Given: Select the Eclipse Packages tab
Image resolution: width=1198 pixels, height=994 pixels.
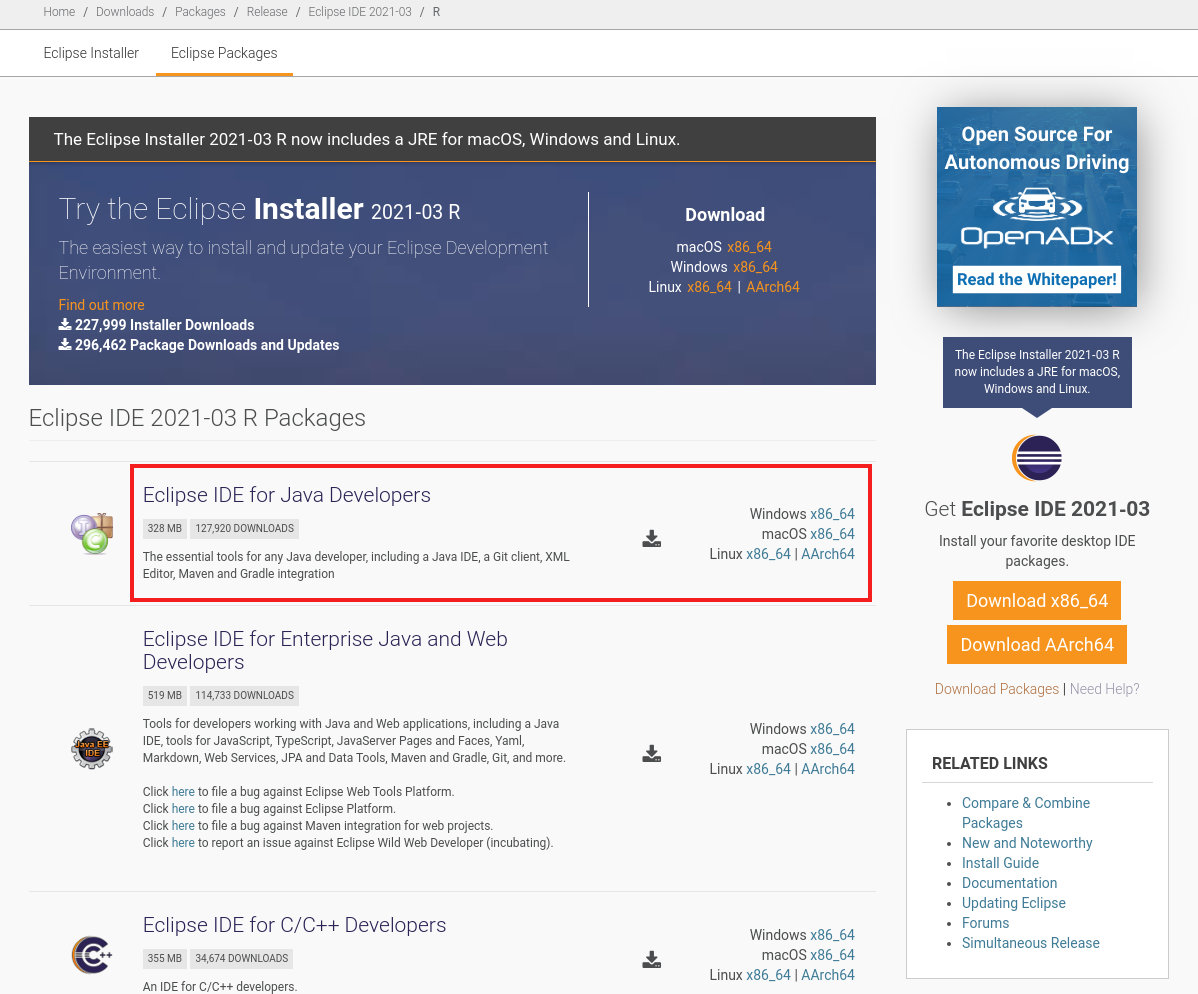Looking at the screenshot, I should [x=224, y=53].
